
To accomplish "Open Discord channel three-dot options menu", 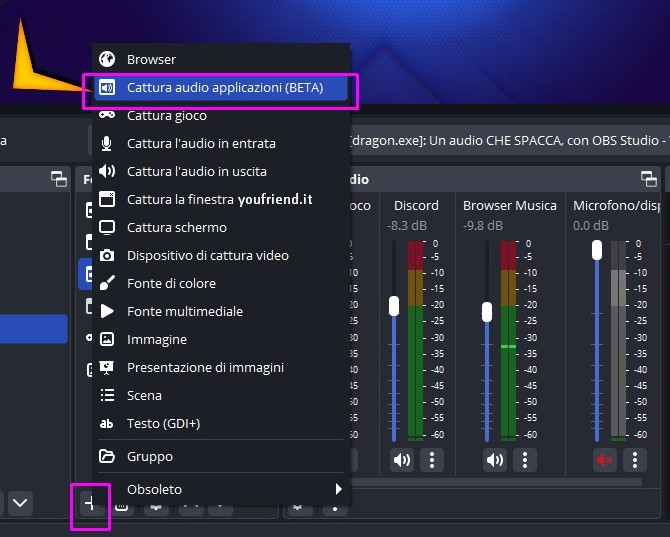I will coord(432,460).
